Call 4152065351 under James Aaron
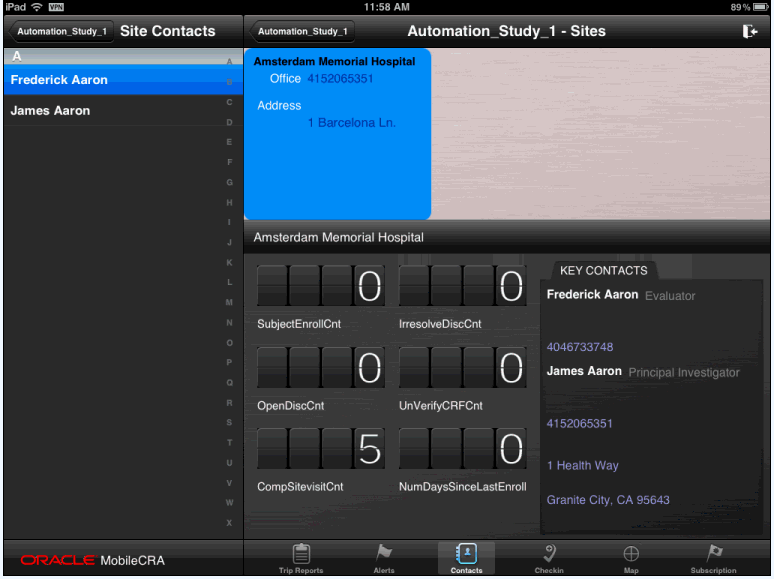The height and width of the screenshot is (579, 774). pyautogui.click(x=580, y=424)
